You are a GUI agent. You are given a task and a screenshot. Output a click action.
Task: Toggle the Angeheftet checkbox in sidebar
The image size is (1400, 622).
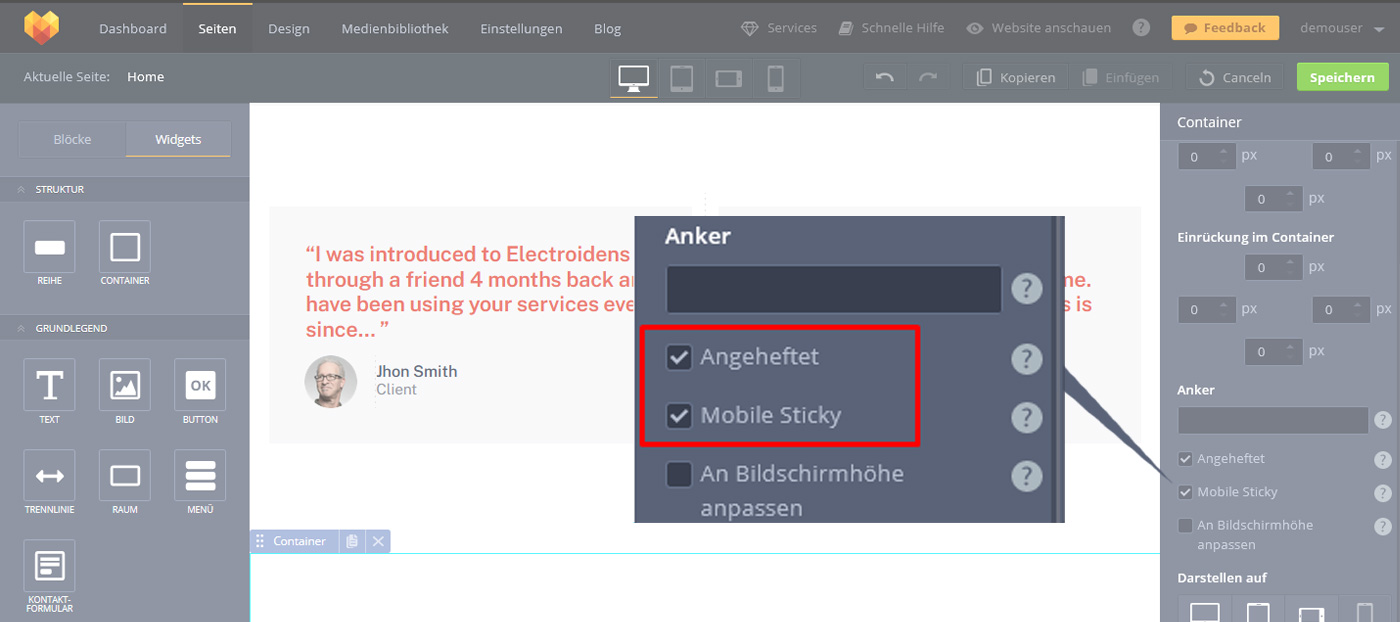[1185, 459]
